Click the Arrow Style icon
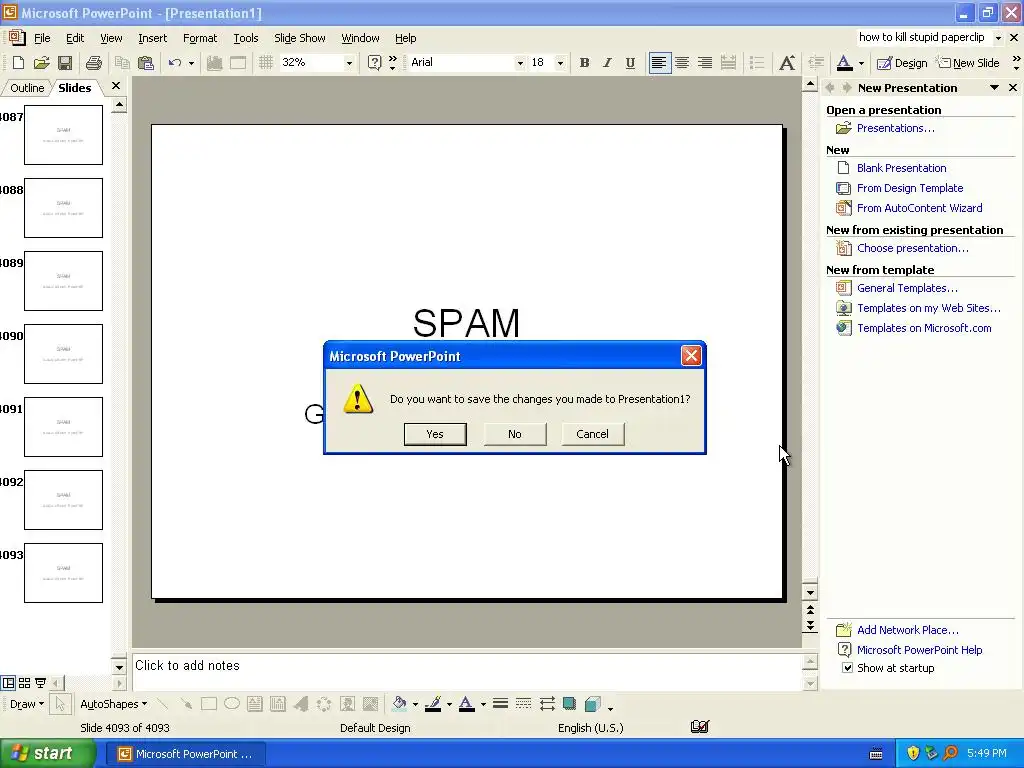This screenshot has width=1024, height=768. (x=547, y=704)
